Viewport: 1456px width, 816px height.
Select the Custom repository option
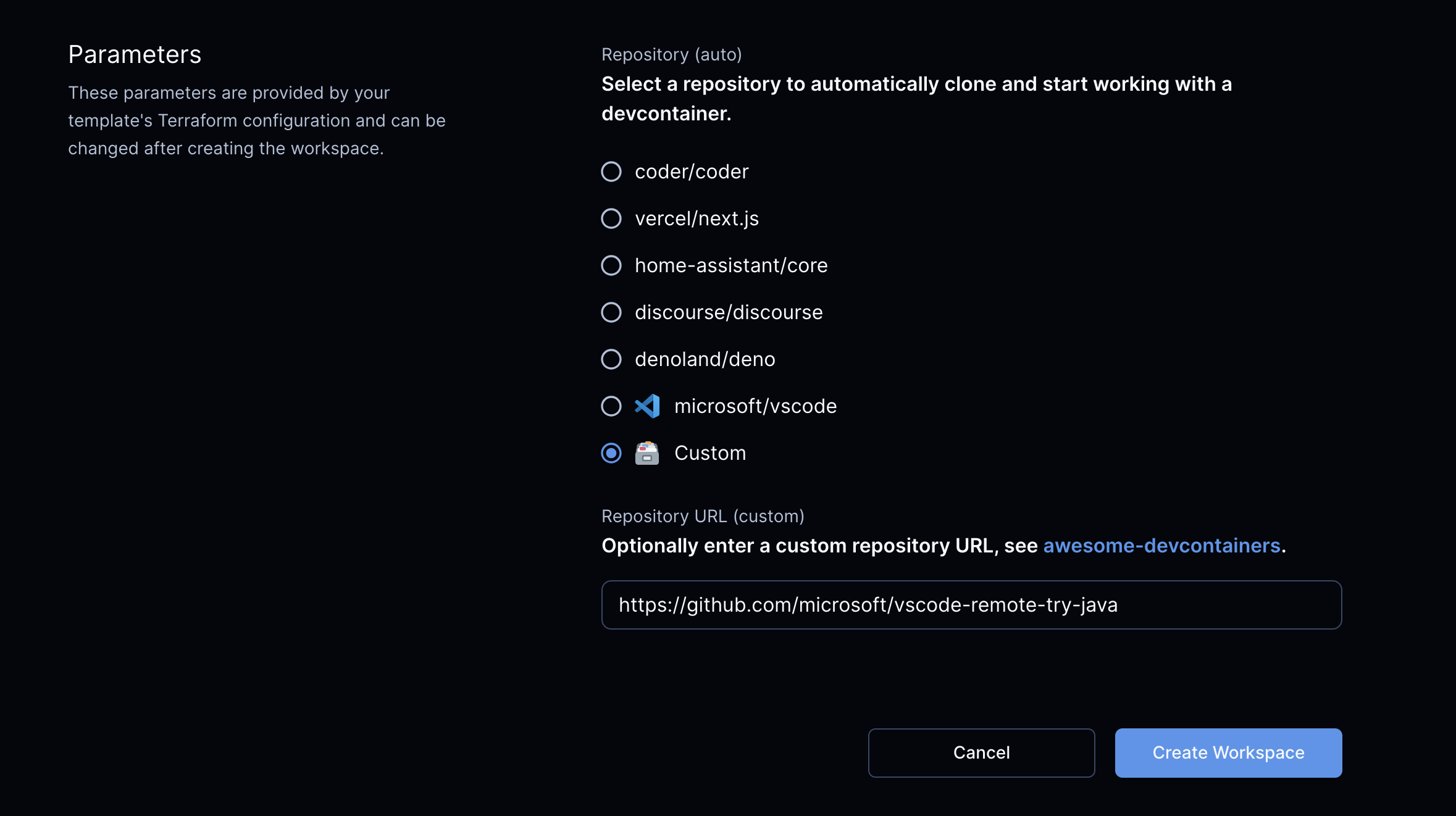tap(611, 454)
